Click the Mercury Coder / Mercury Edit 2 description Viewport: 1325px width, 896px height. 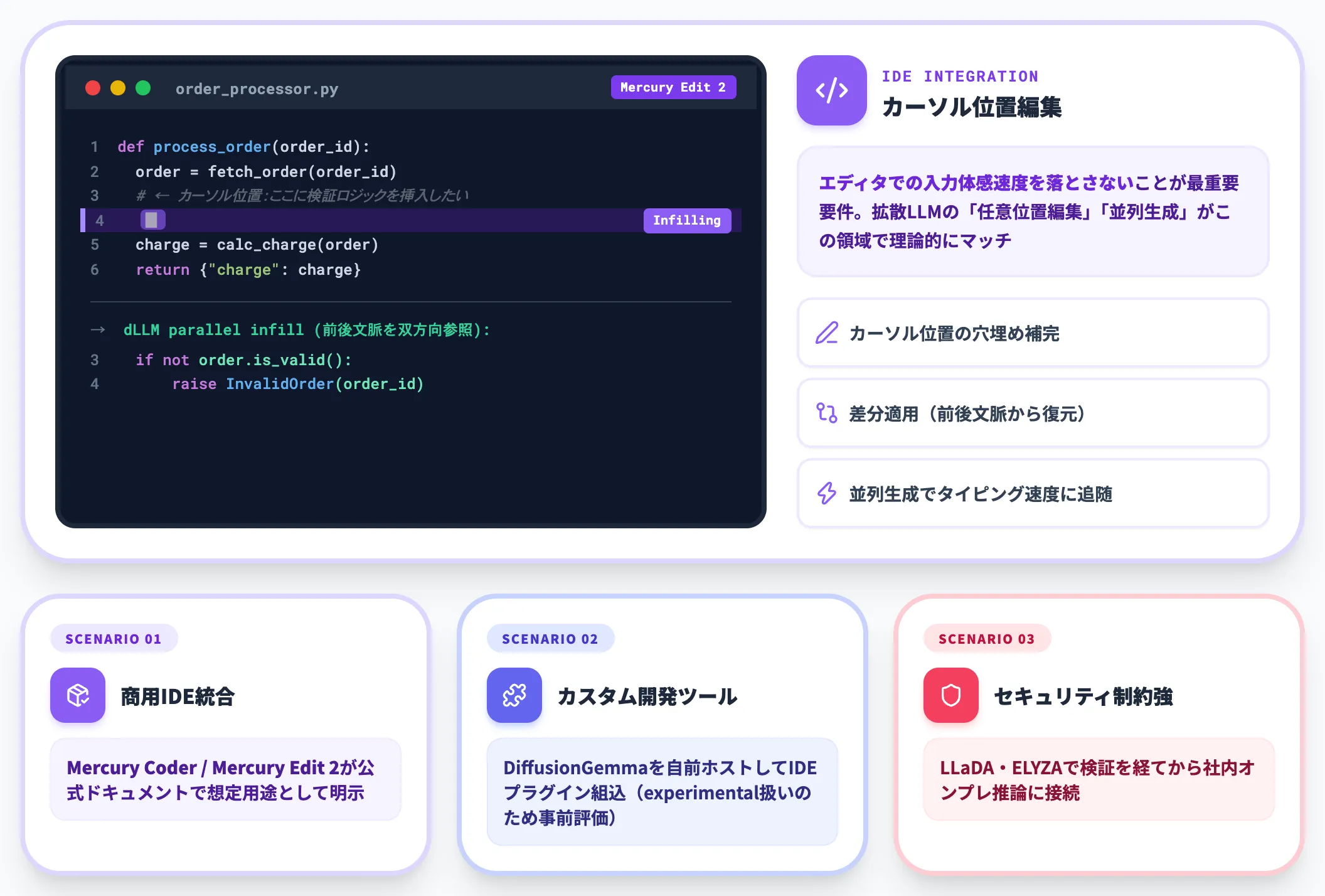click(x=226, y=780)
